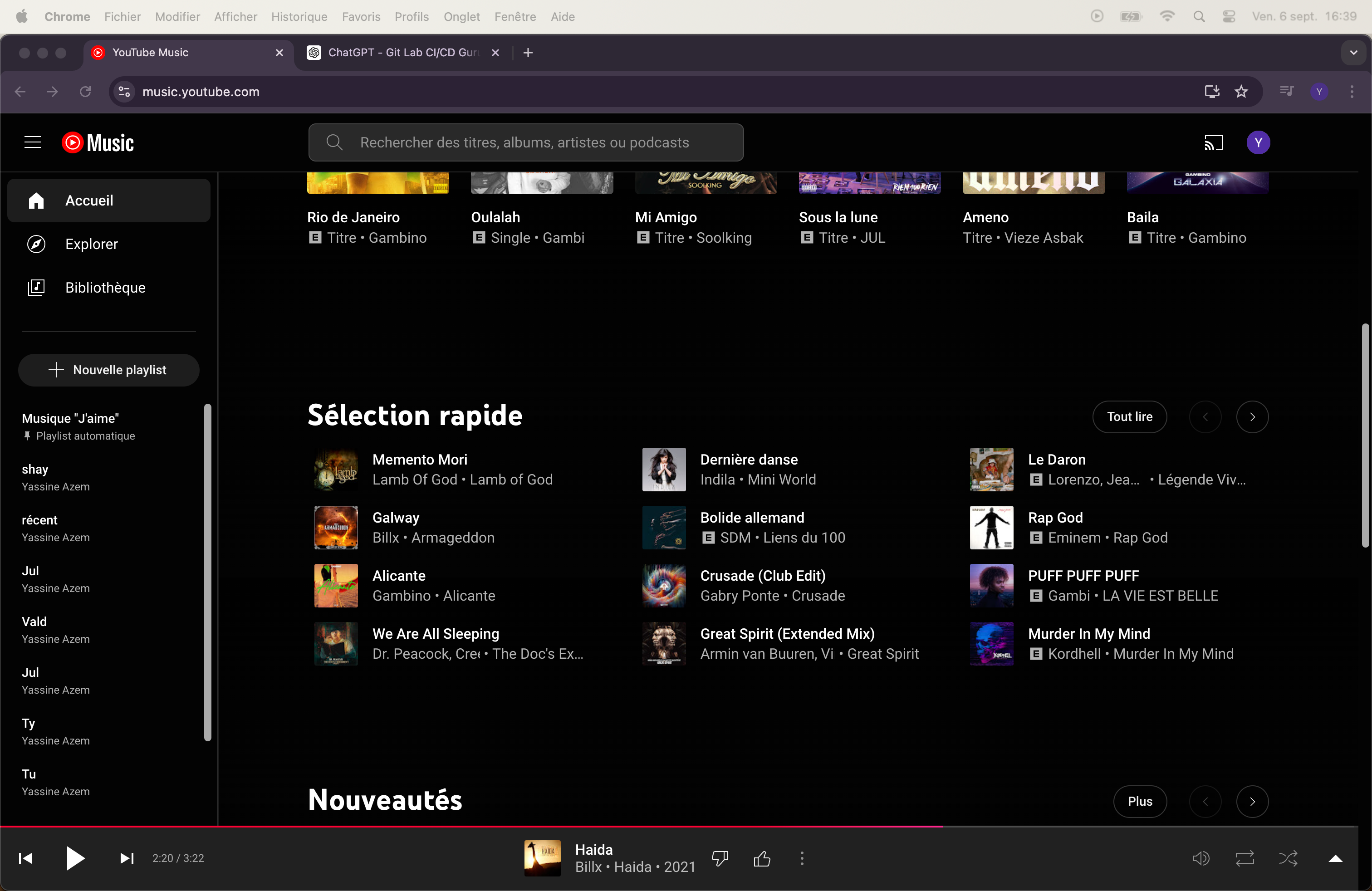
Task: Open the volume control icon
Action: click(1201, 858)
